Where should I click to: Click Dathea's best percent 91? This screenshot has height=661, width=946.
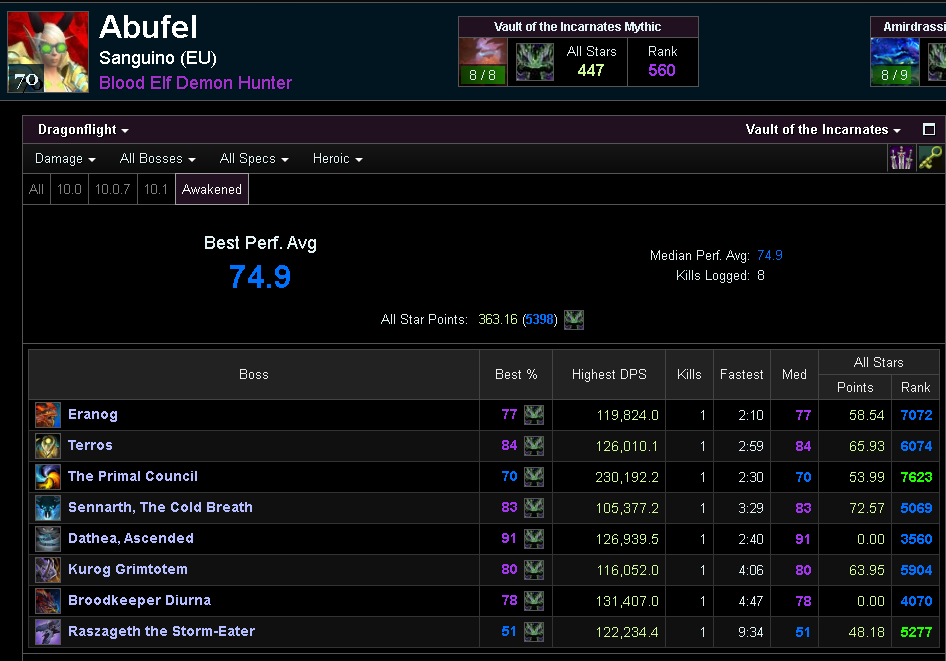509,539
